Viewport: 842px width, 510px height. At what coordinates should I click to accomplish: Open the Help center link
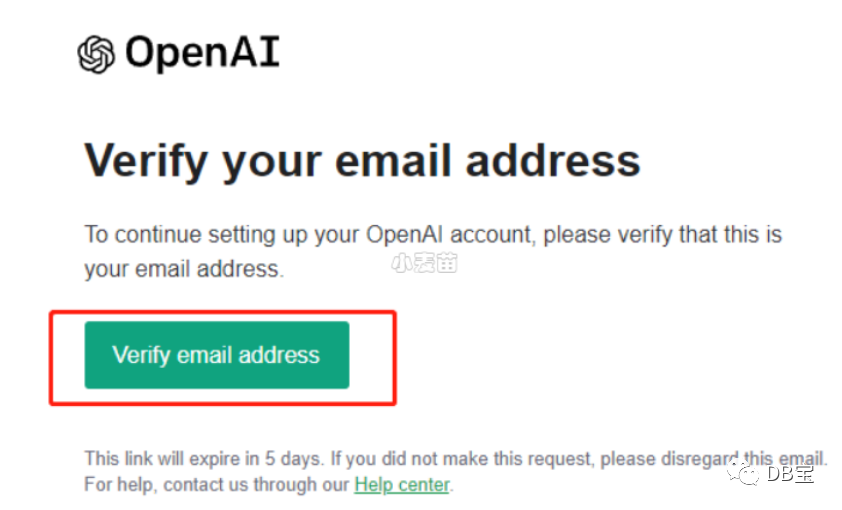(402, 484)
